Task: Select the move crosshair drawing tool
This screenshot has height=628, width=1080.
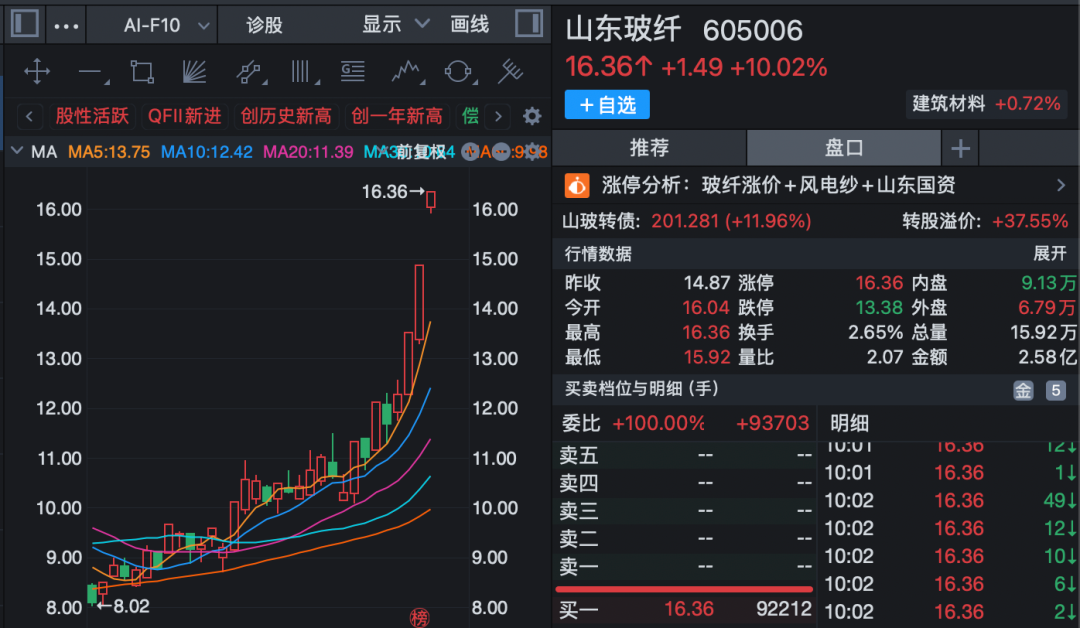Action: click(37, 72)
